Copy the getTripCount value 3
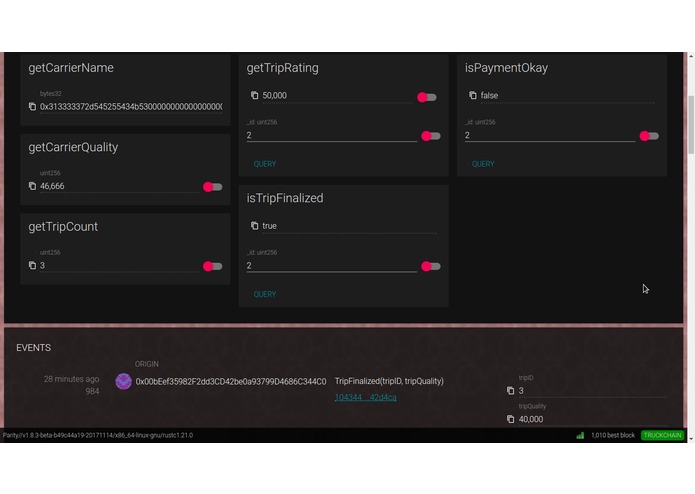Viewport: 695px width, 494px height. [x=32, y=265]
